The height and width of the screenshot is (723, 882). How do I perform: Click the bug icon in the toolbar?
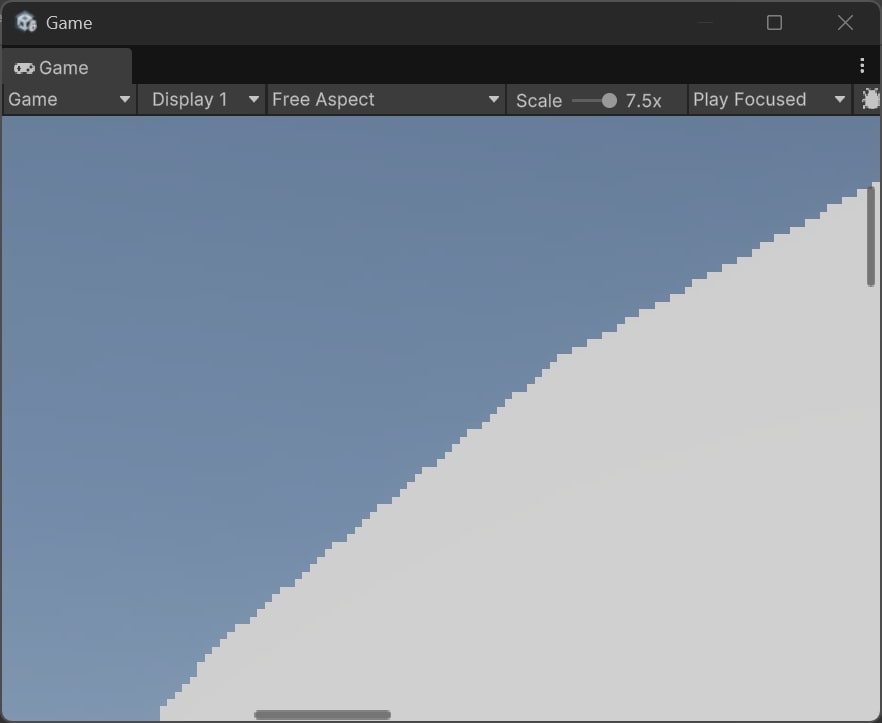(870, 100)
